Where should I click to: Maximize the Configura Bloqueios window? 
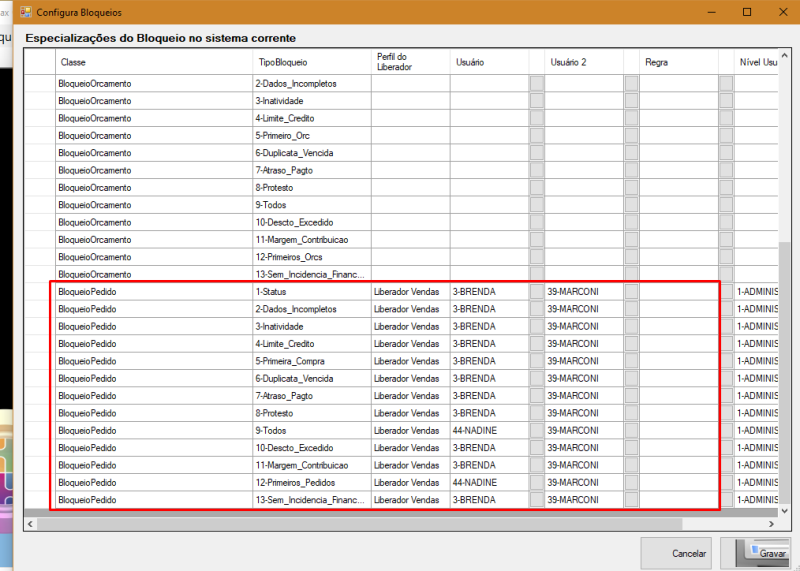[x=747, y=12]
